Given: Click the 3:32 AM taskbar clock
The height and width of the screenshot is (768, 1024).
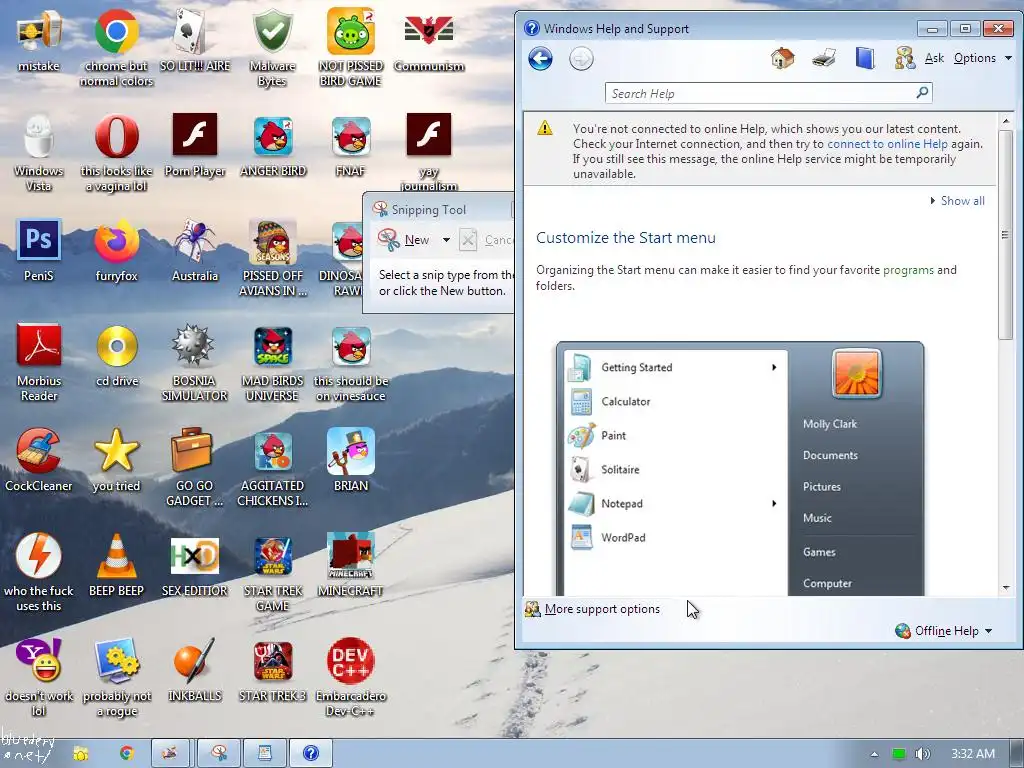Looking at the screenshot, I should 972,754.
